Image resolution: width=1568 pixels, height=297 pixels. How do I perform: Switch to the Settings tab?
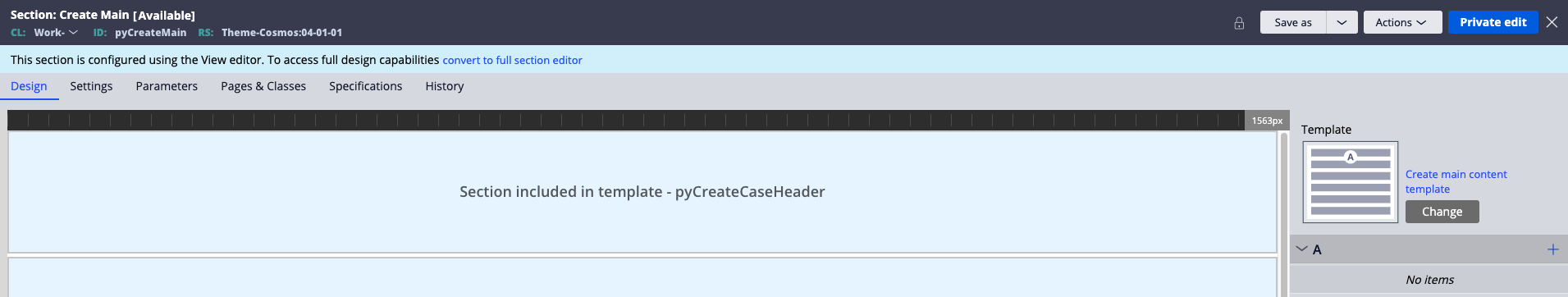(91, 86)
